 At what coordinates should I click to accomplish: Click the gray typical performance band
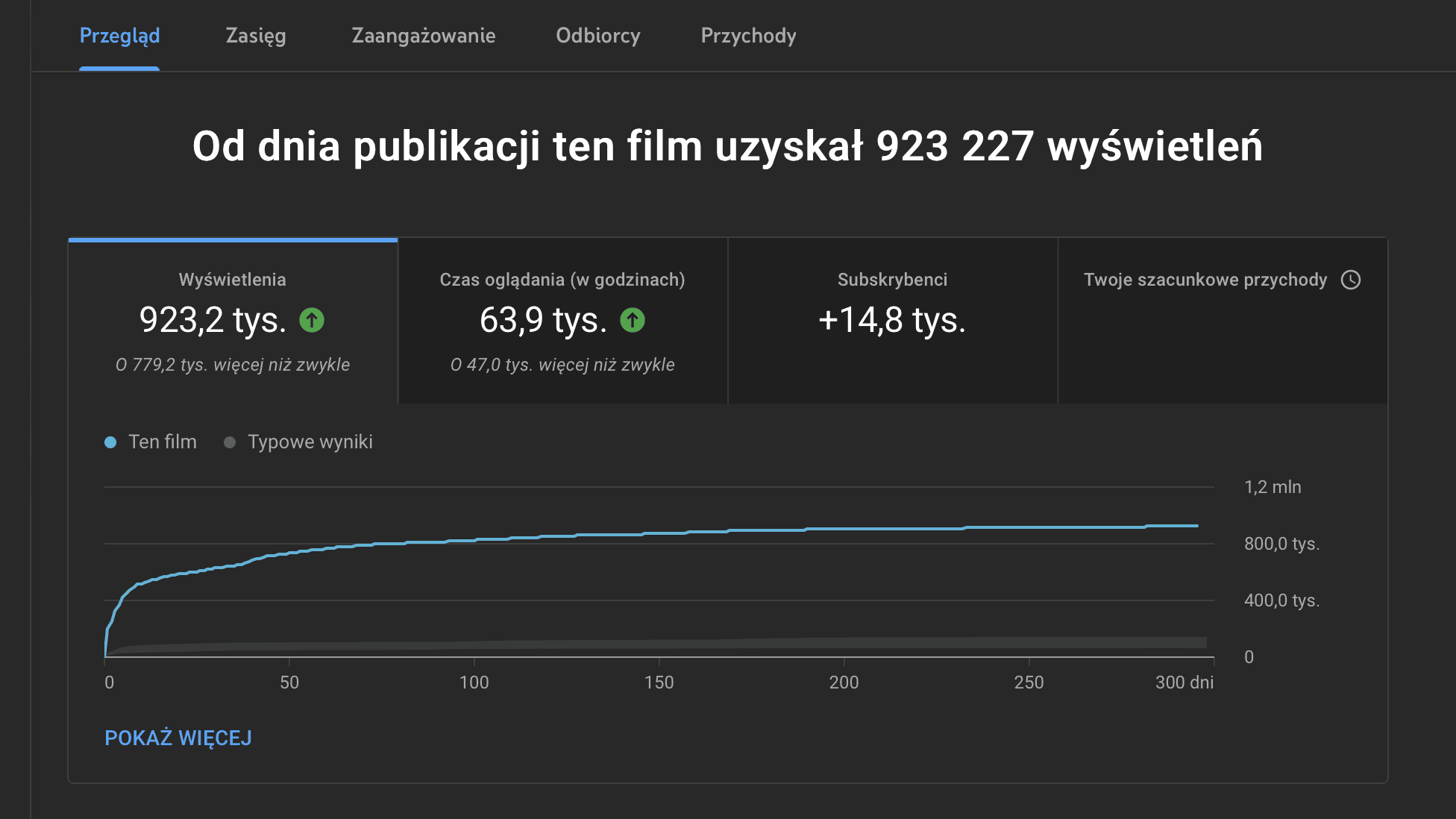point(671,644)
